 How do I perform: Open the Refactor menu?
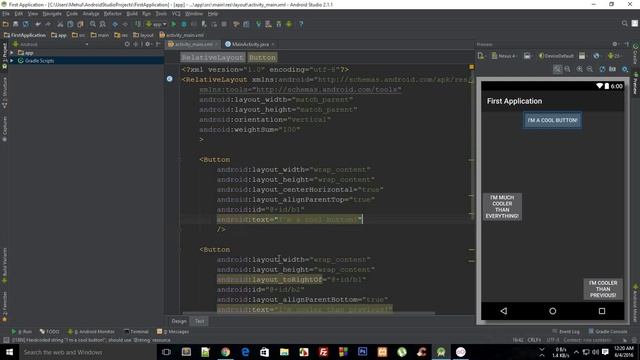click(112, 14)
